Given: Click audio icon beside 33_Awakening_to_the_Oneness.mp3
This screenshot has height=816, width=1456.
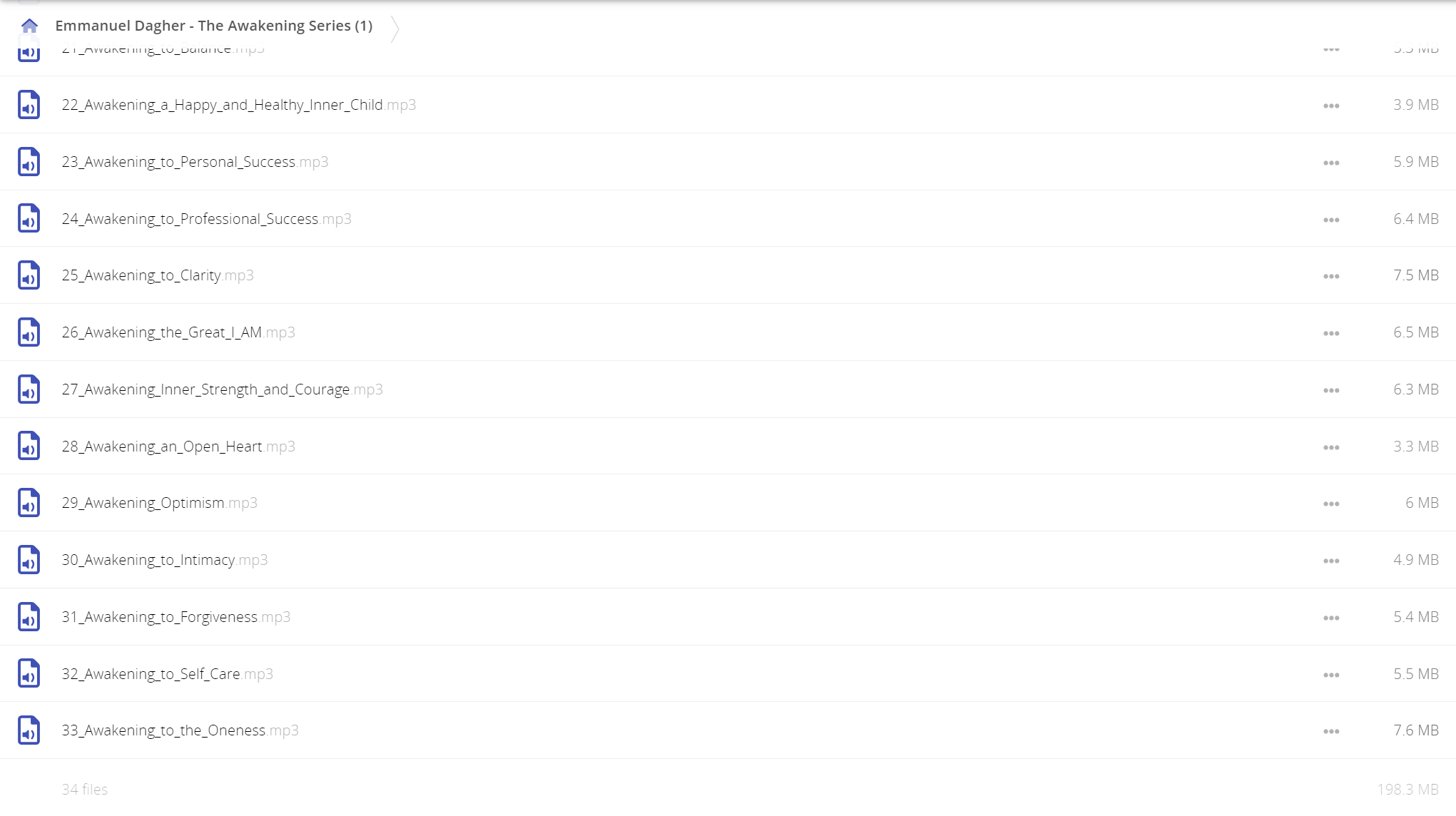Looking at the screenshot, I should coord(29,730).
